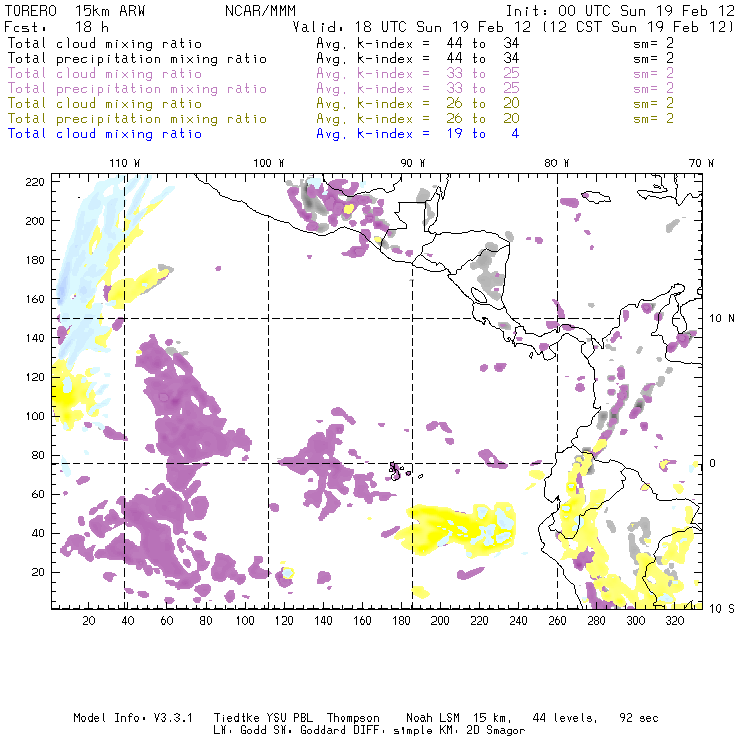Select olive "Total precipitation mixing ratio" legend label

(x=137, y=118)
